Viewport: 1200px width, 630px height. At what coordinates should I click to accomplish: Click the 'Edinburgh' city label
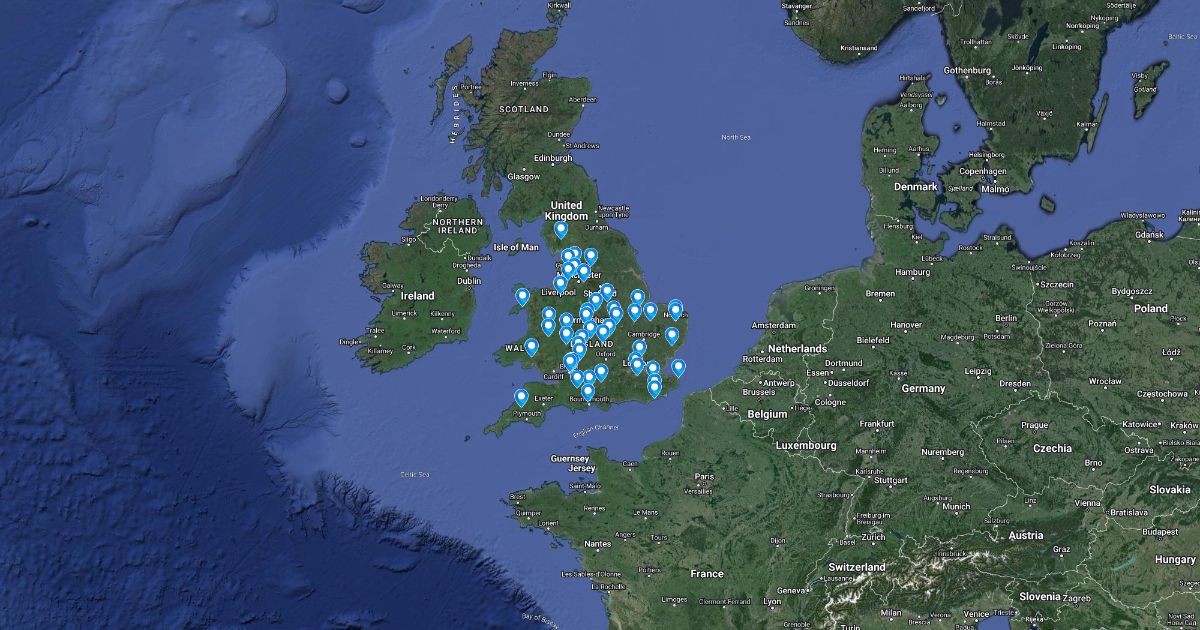[x=553, y=158]
